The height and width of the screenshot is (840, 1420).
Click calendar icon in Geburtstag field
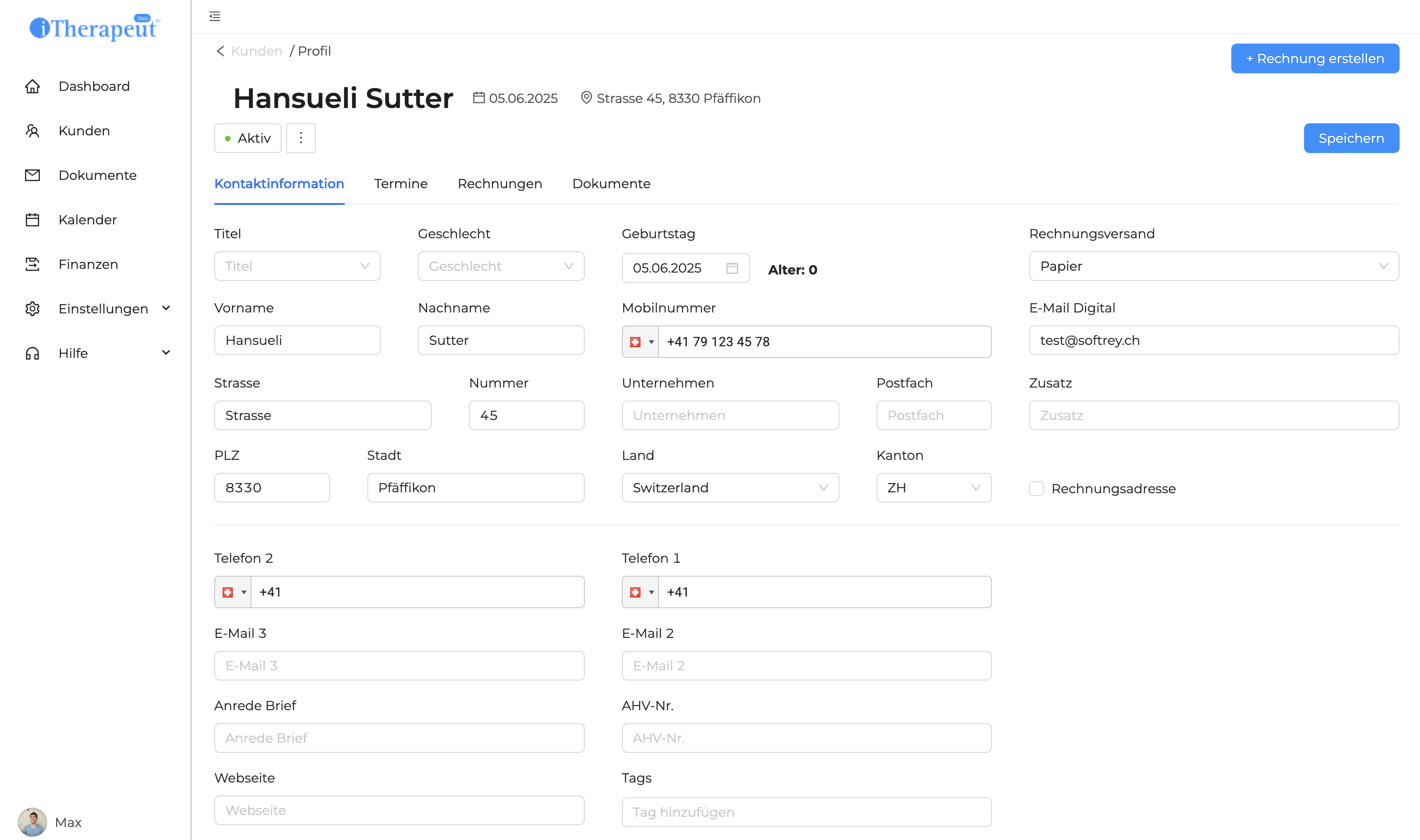pos(731,268)
